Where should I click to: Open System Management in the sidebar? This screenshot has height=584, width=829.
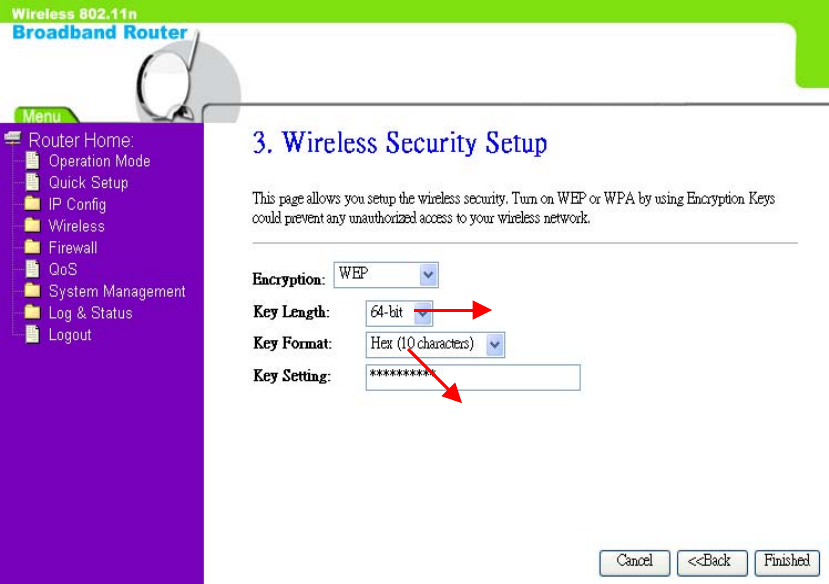pos(117,291)
